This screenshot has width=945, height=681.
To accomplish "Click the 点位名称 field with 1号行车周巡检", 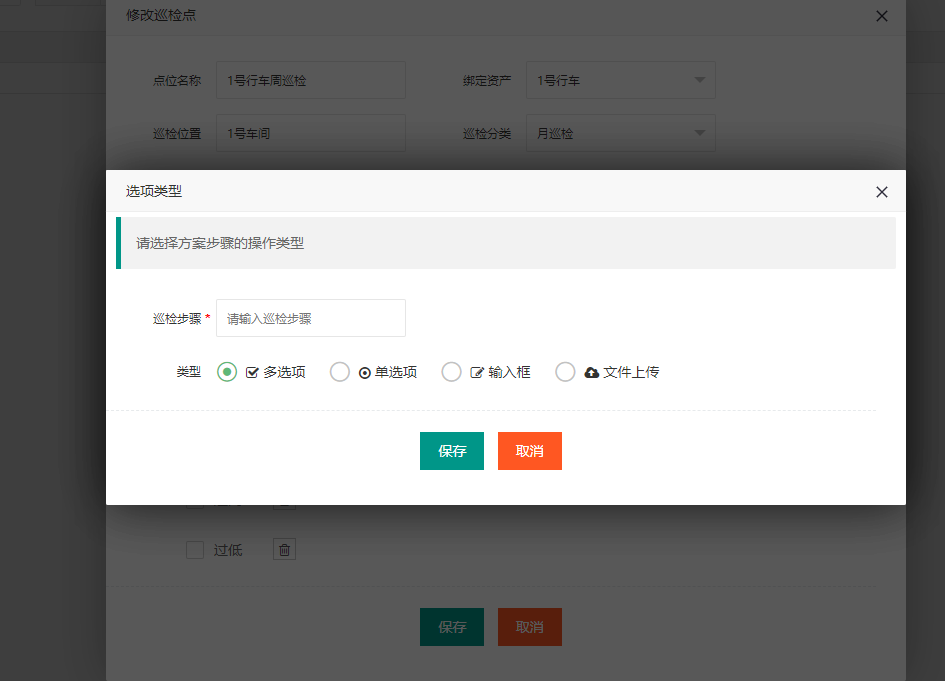I will click(311, 80).
